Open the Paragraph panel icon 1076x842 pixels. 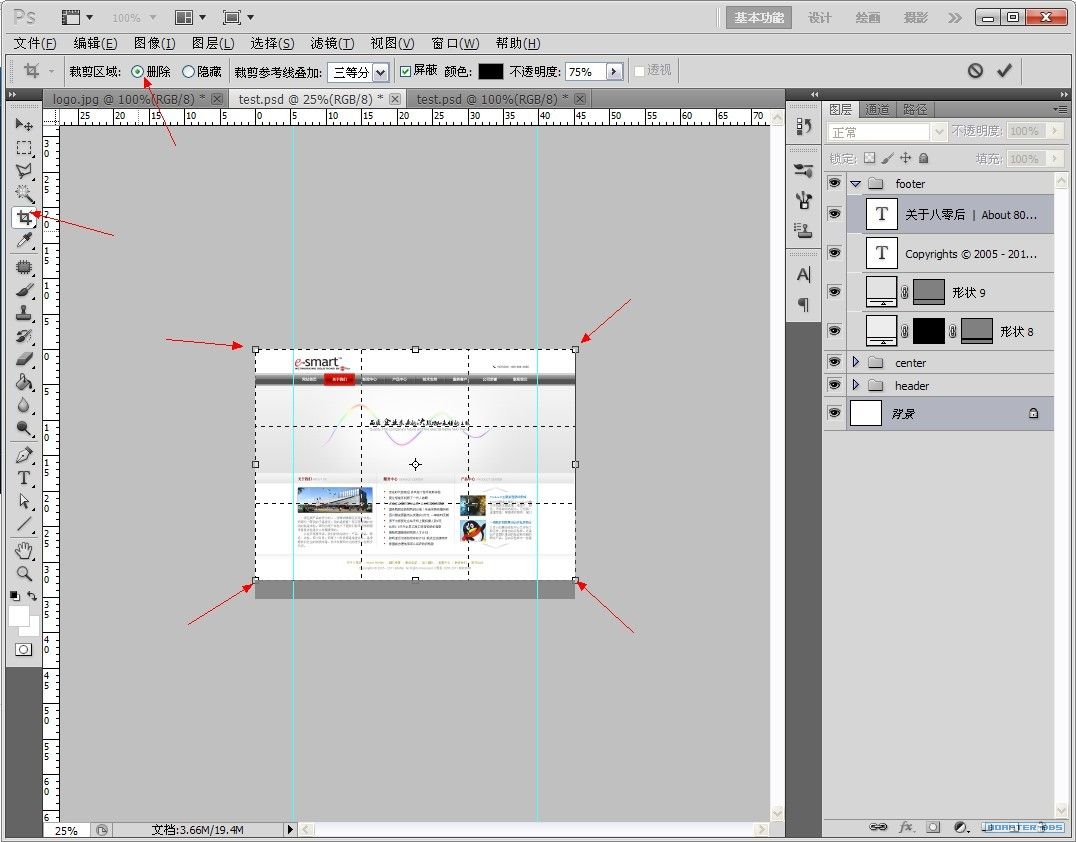click(804, 304)
